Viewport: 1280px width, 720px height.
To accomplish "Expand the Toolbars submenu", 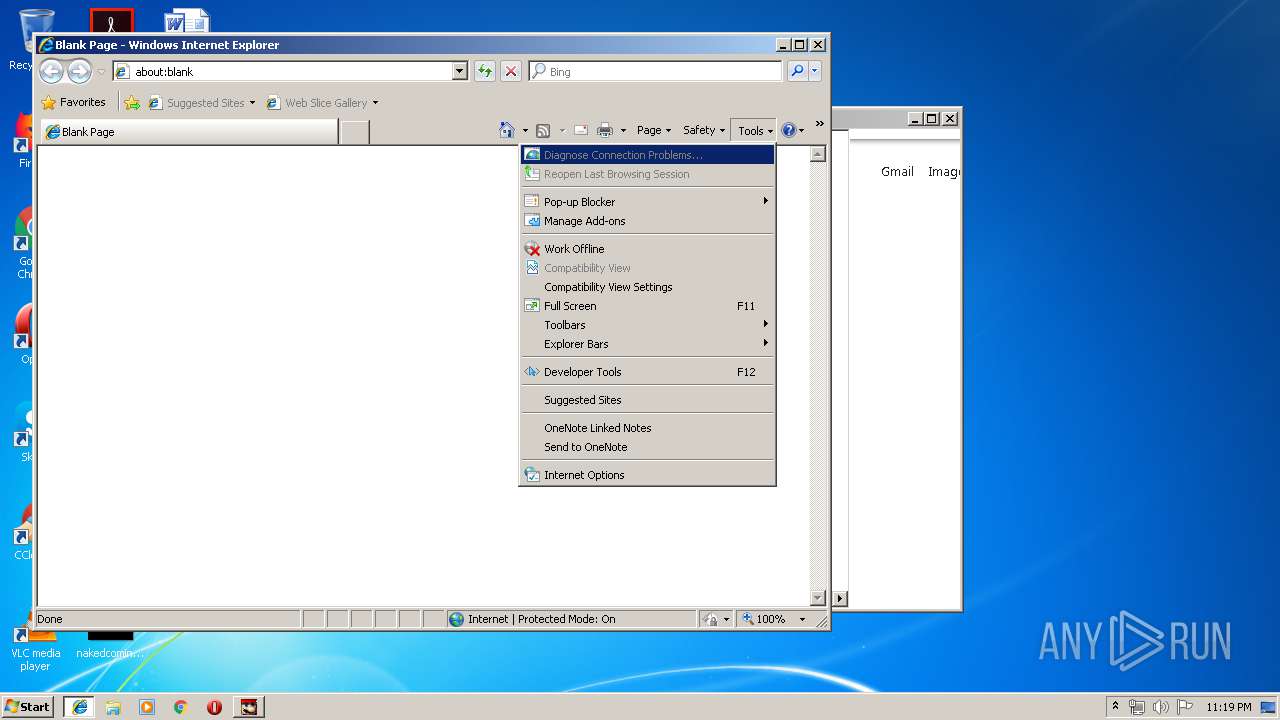I will click(x=647, y=325).
